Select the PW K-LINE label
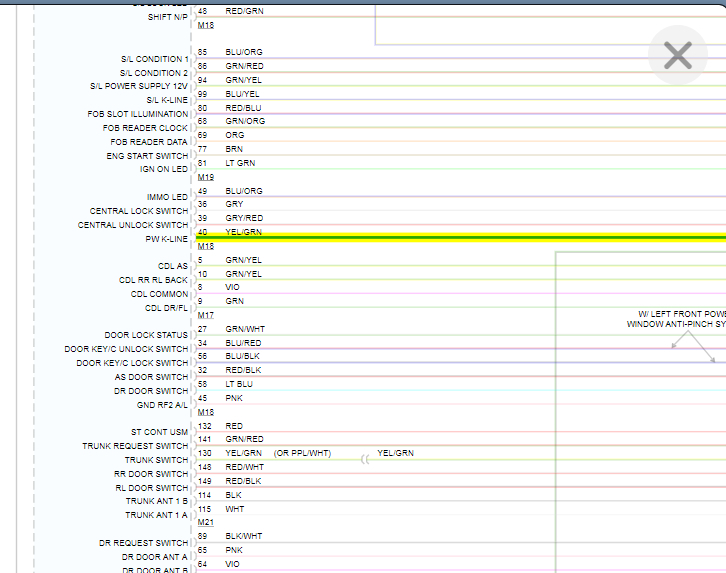726x573 pixels. [x=167, y=239]
